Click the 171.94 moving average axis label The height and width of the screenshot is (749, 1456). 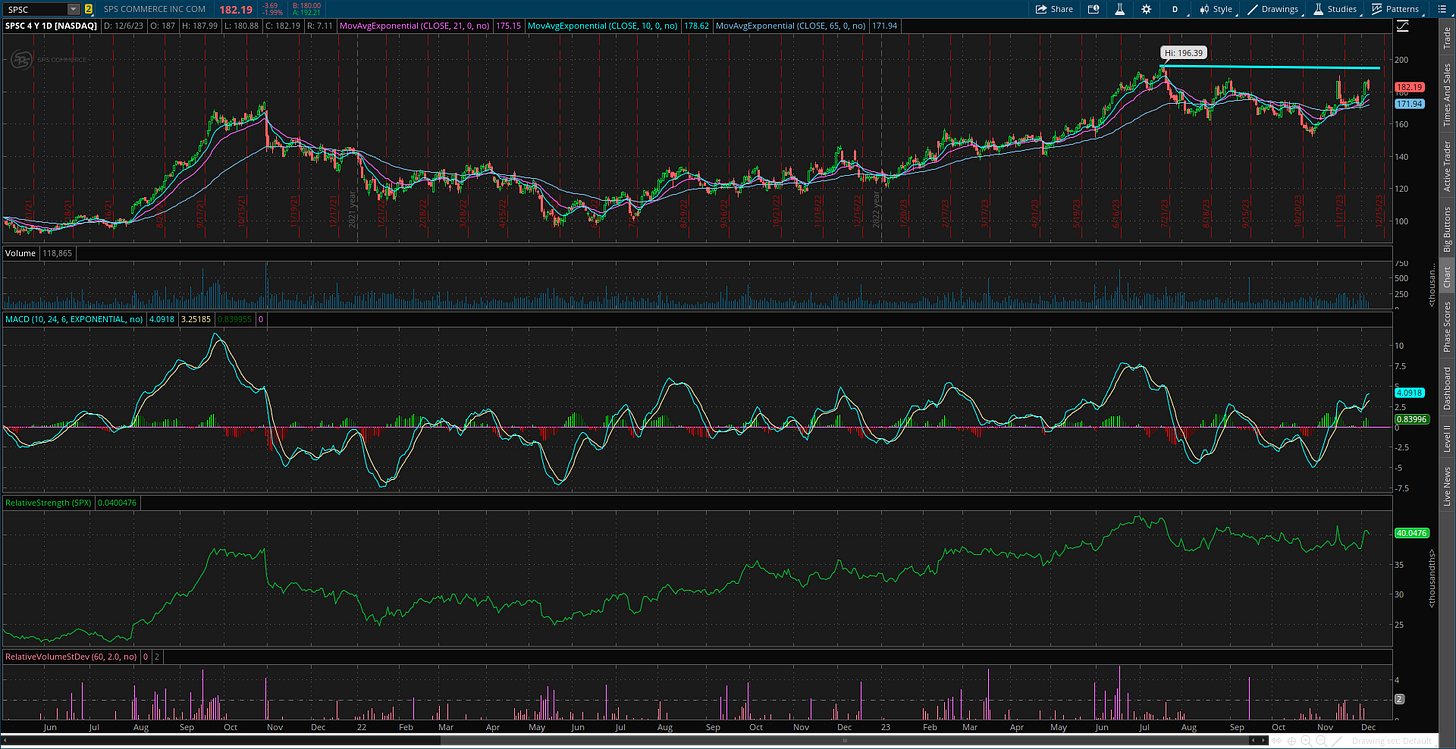click(1410, 104)
